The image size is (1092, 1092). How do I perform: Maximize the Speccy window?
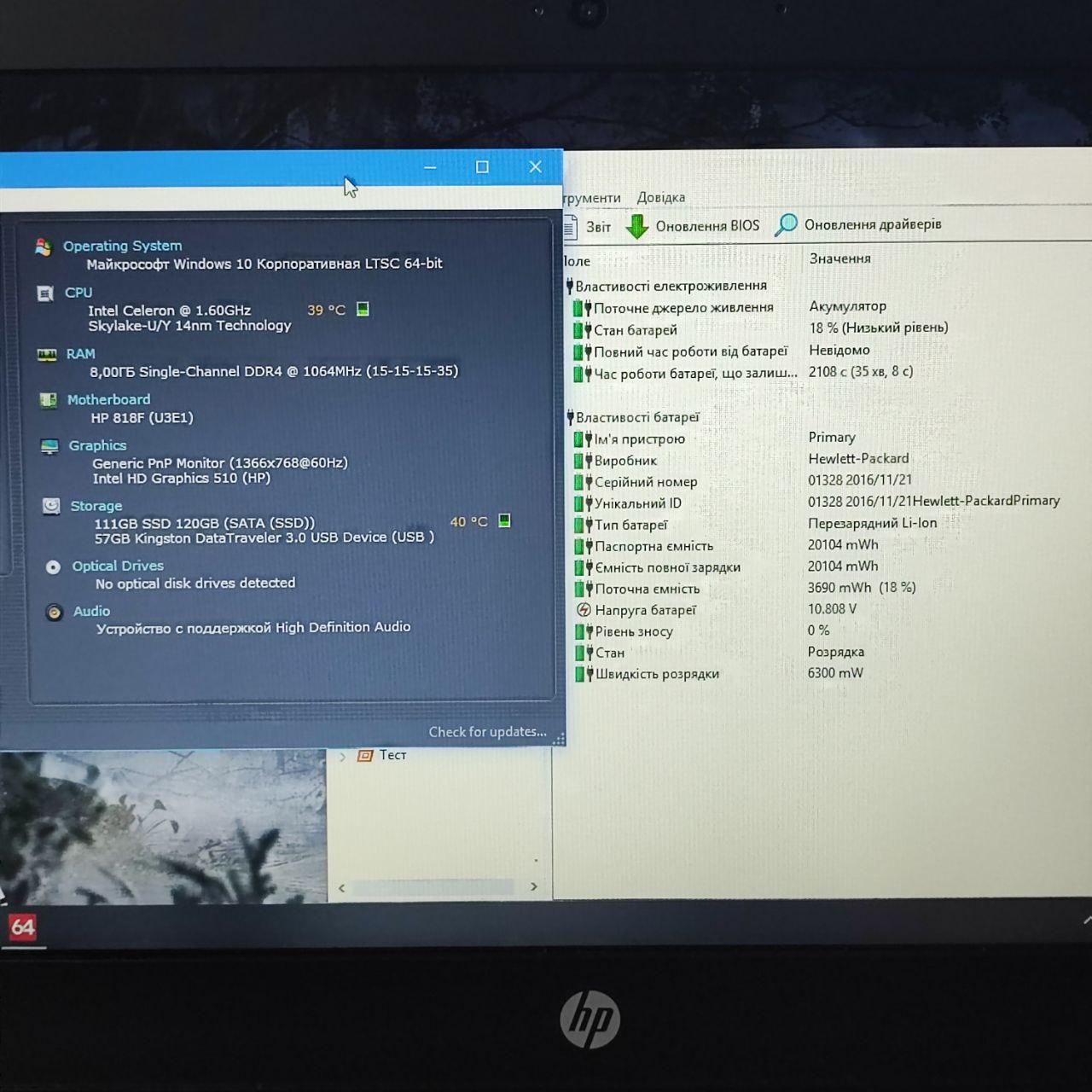pyautogui.click(x=482, y=167)
